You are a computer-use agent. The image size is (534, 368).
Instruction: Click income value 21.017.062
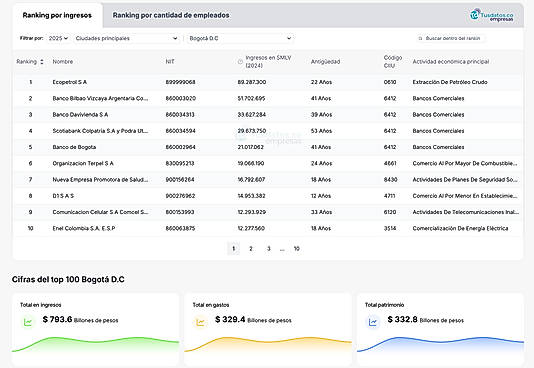pos(251,147)
